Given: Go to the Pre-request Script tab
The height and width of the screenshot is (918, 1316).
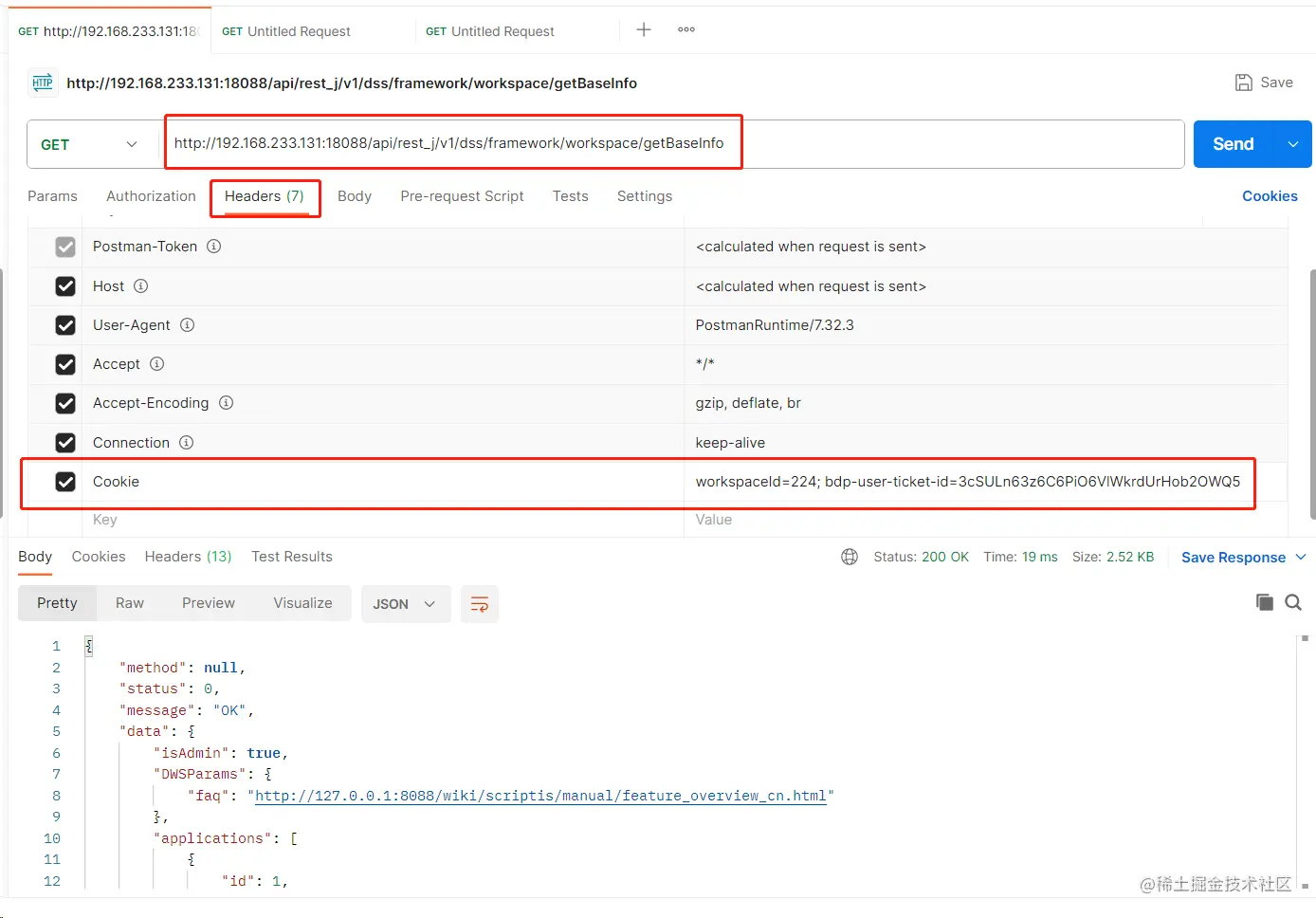Looking at the screenshot, I should point(462,196).
